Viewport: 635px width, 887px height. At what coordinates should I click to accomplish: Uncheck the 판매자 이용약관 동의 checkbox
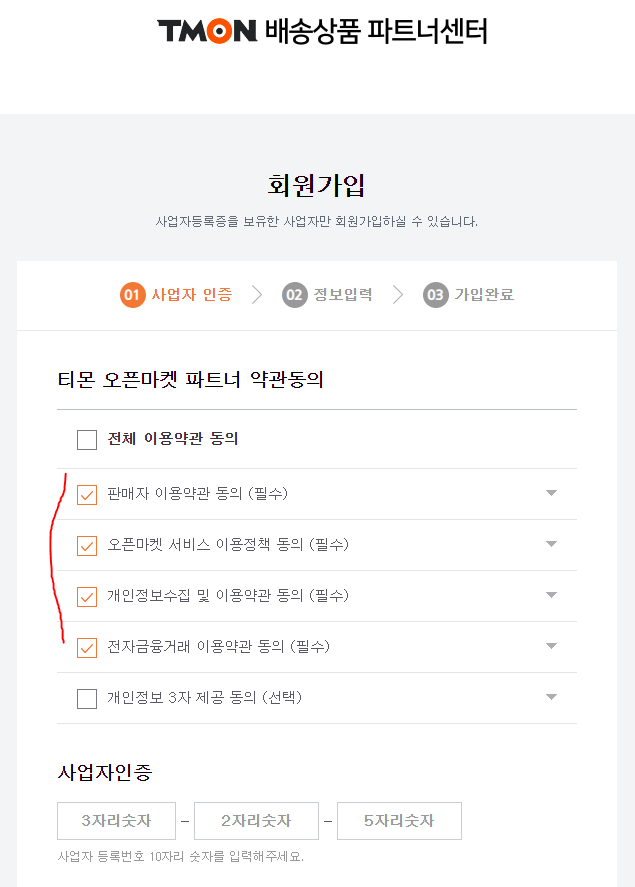point(86,492)
